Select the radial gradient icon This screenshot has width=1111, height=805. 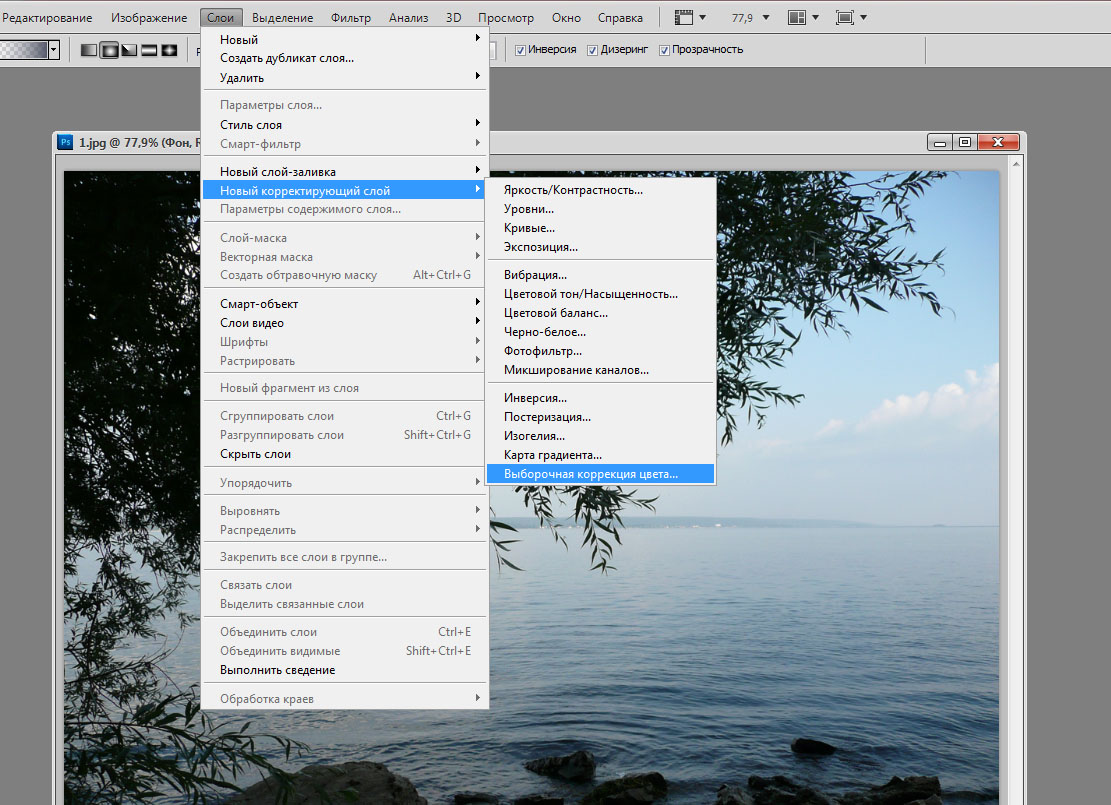click(x=109, y=50)
